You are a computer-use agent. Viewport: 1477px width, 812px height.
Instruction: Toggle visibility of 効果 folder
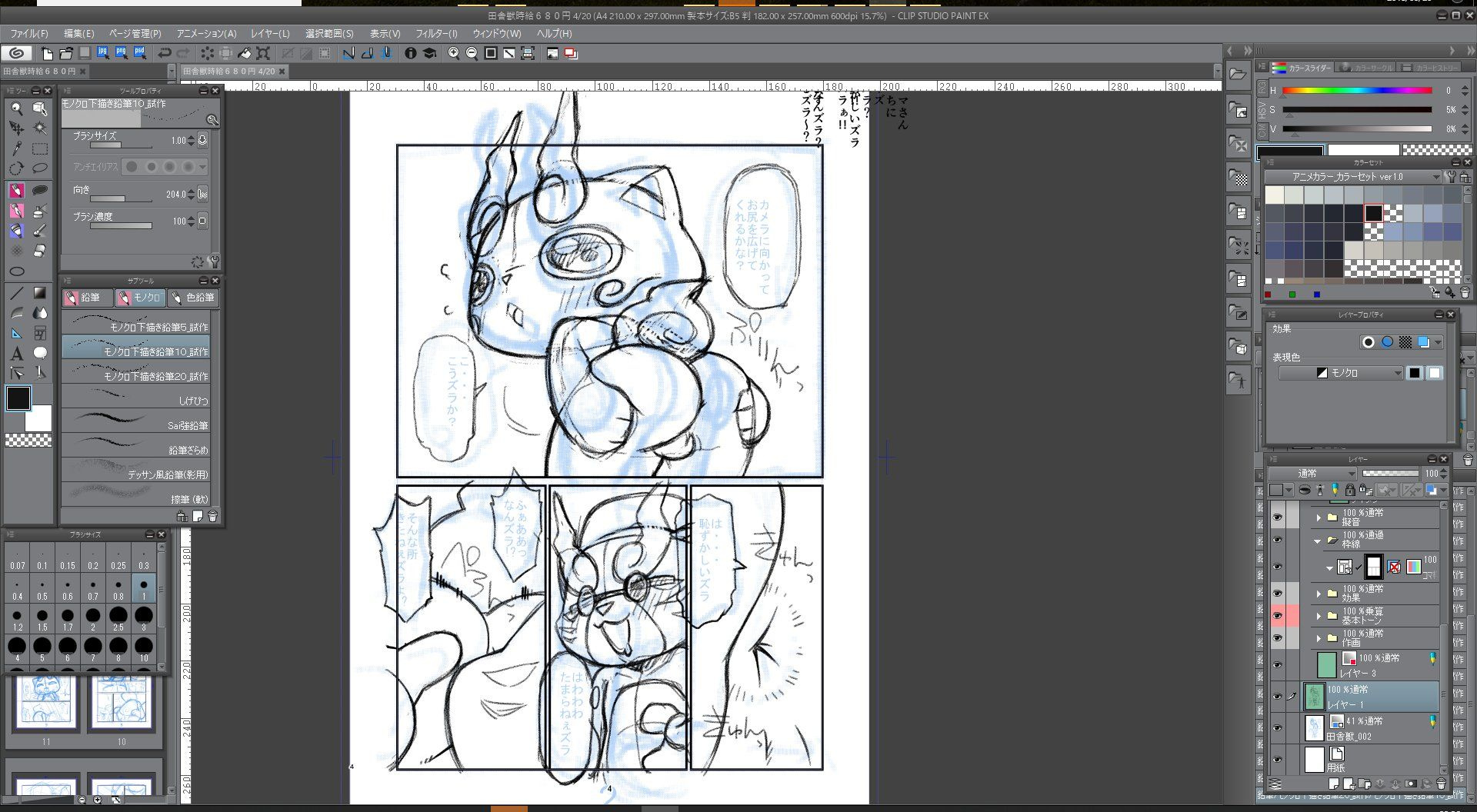point(1278,593)
